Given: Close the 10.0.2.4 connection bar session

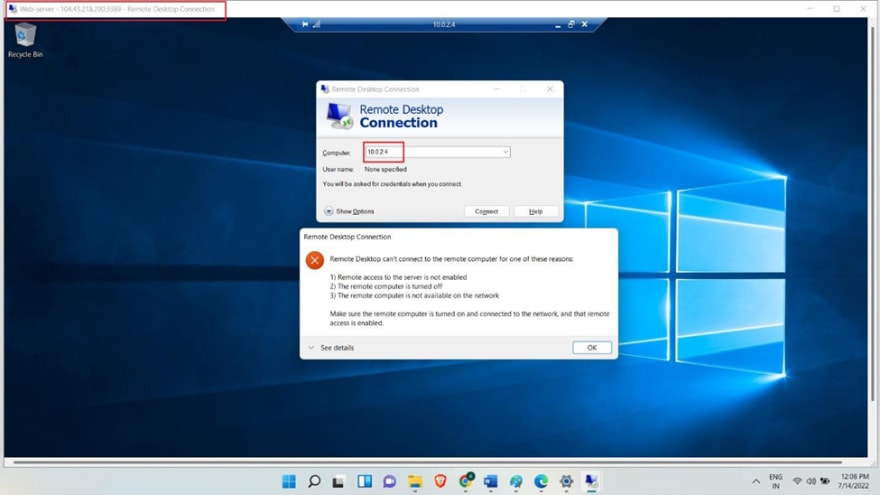Looking at the screenshot, I should coord(585,24).
